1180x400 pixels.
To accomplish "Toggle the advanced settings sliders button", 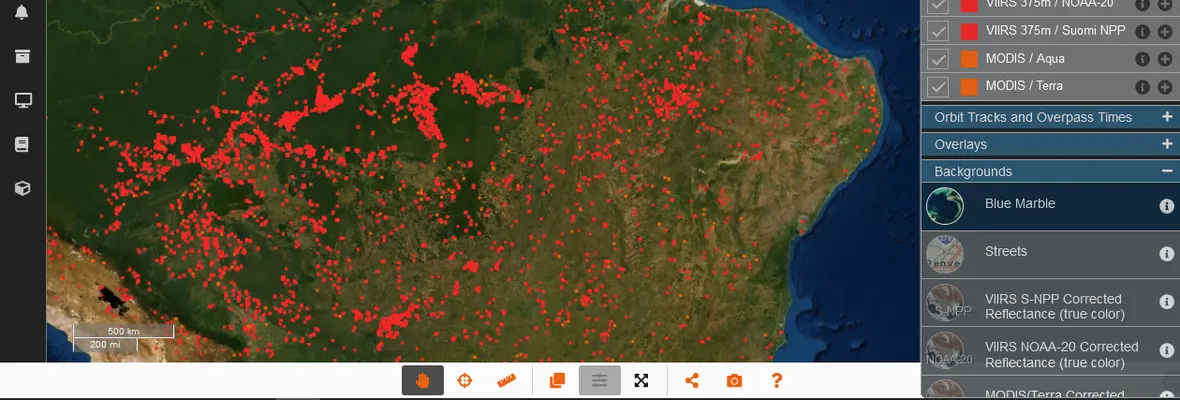I will (x=599, y=381).
